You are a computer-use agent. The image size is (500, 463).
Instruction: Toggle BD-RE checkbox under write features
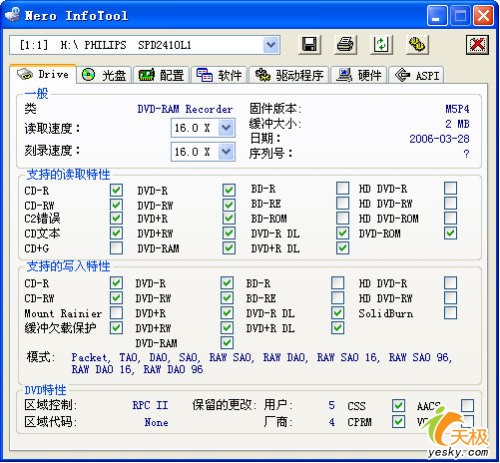pyautogui.click(x=338, y=298)
